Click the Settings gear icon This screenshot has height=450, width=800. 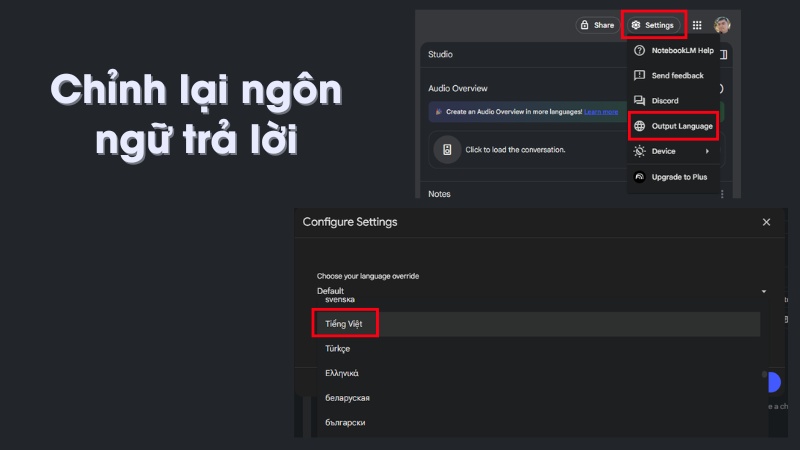pos(636,24)
